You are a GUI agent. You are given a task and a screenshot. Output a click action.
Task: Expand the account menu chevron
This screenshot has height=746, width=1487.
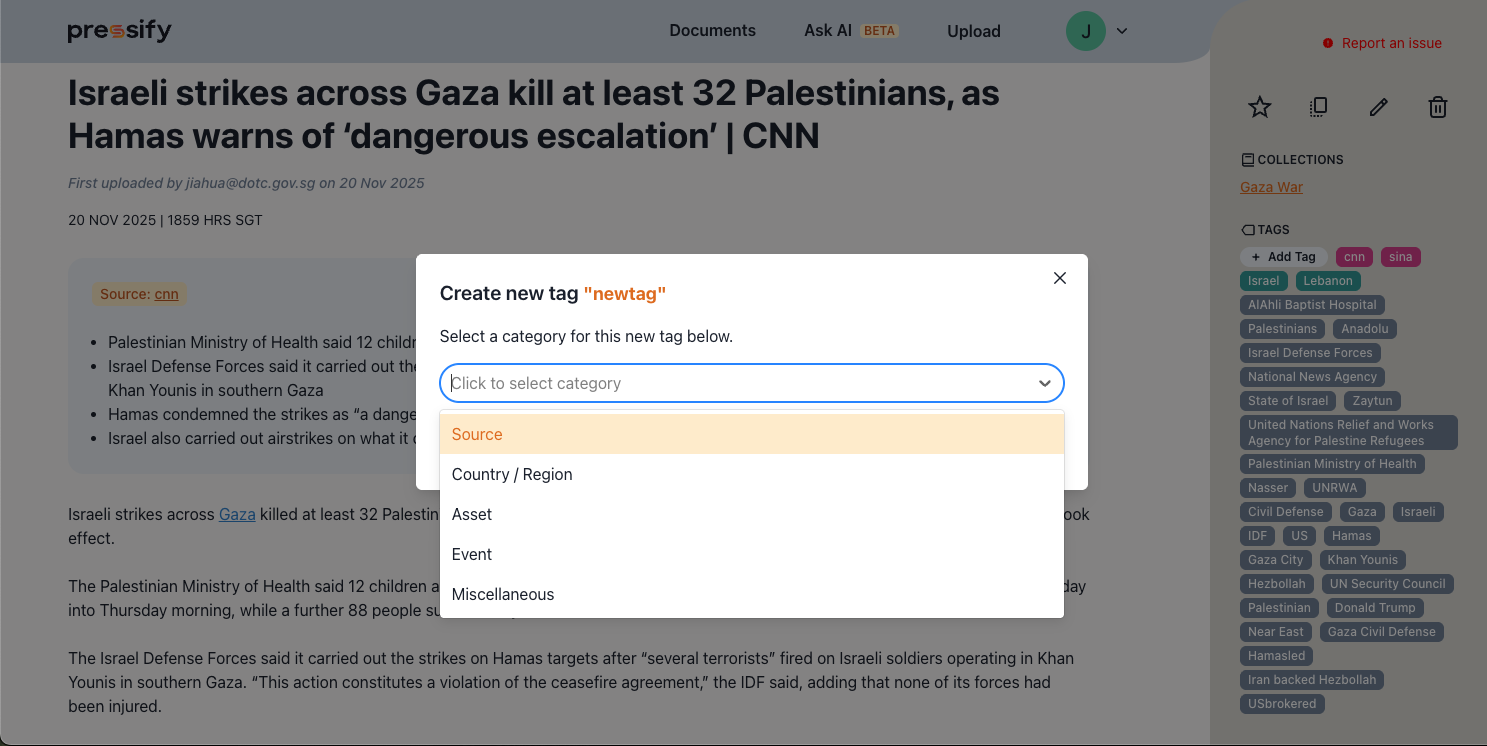pos(1122,31)
